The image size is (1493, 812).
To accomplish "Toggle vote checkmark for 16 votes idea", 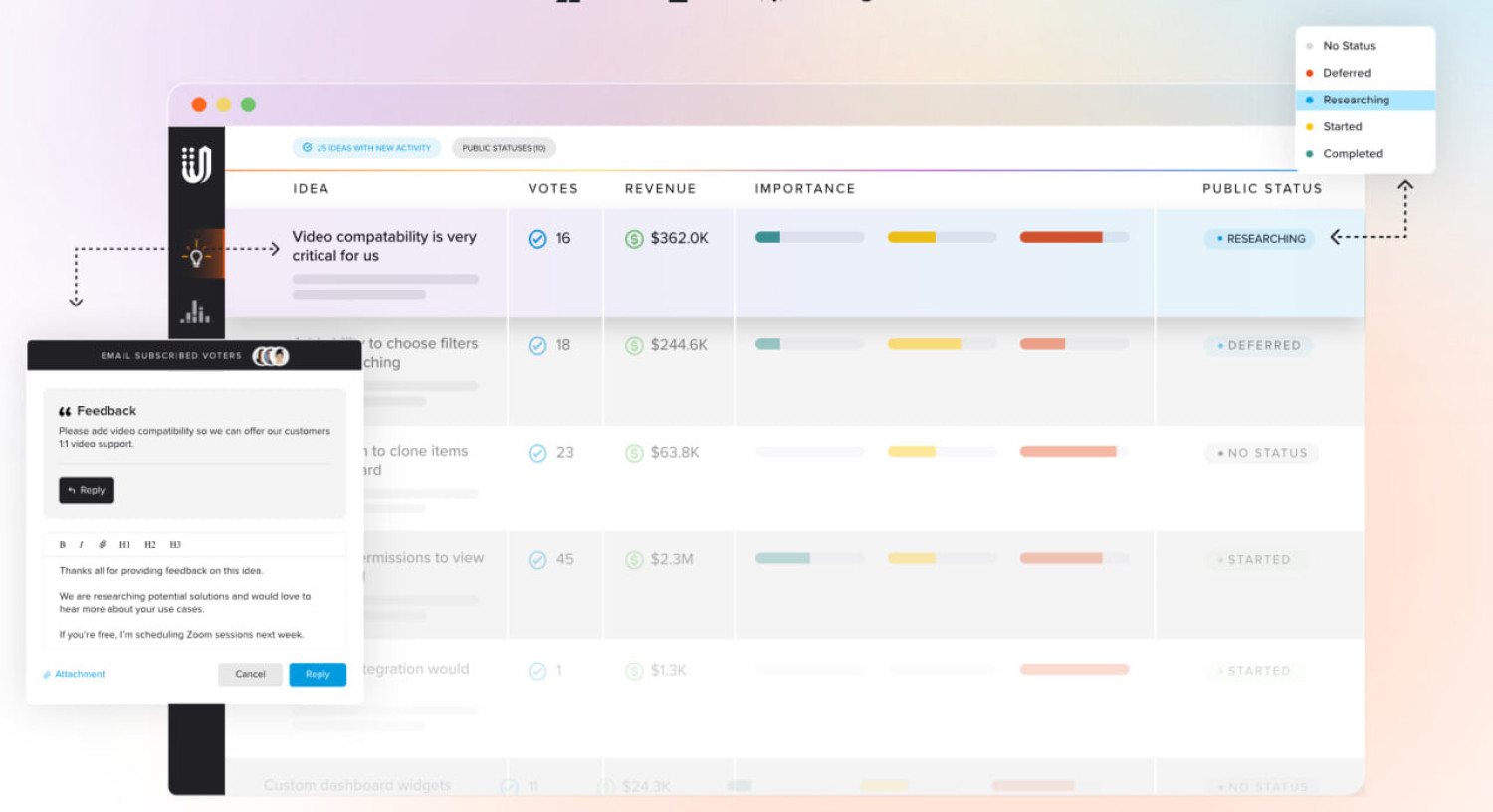I will tap(537, 239).
